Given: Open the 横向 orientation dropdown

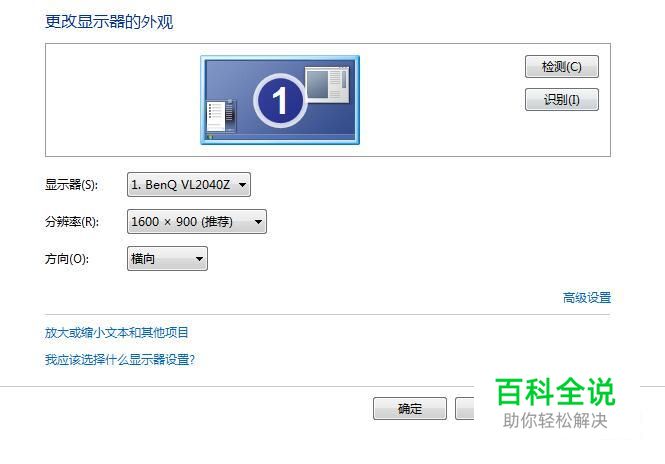Looking at the screenshot, I should point(167,258).
